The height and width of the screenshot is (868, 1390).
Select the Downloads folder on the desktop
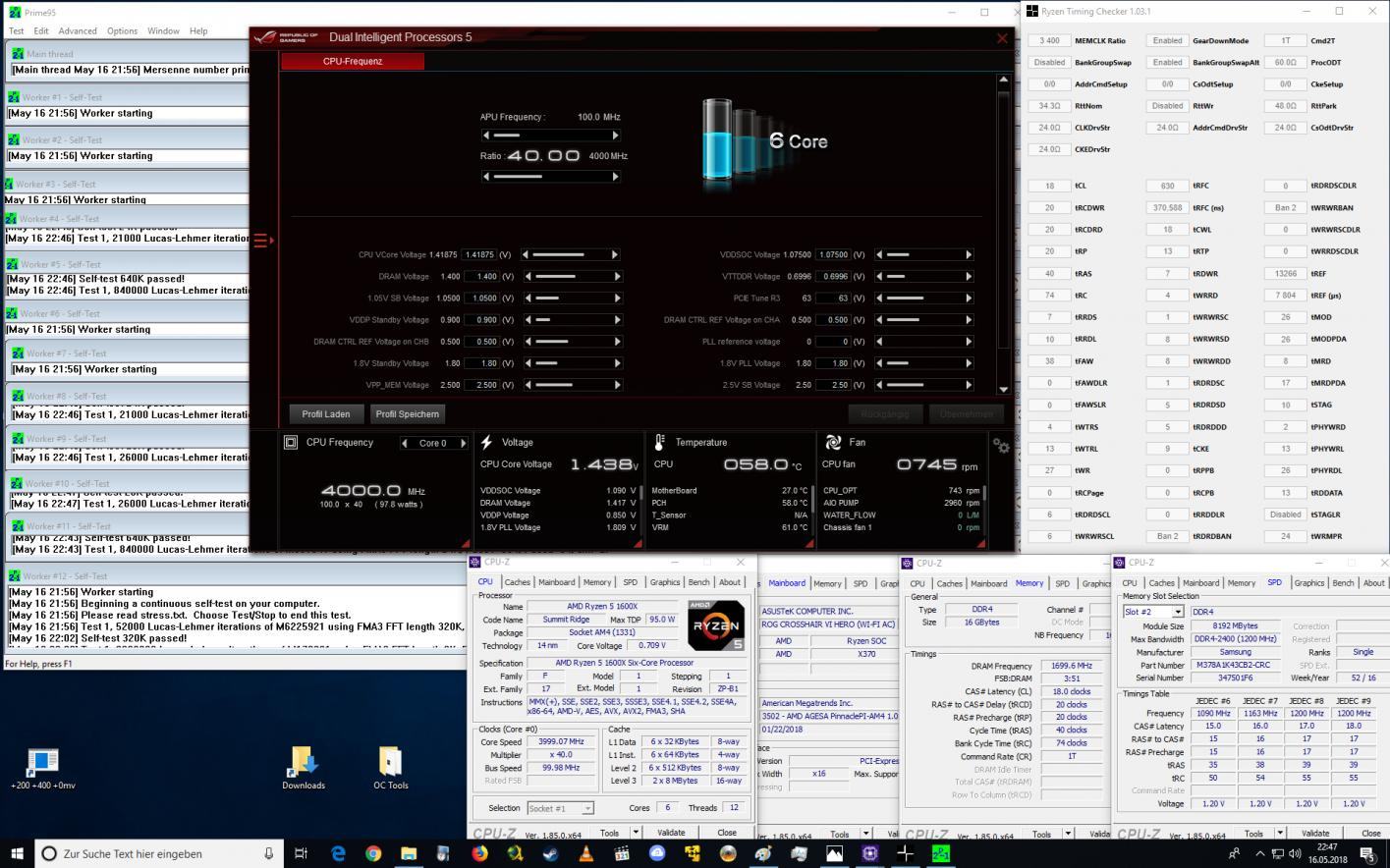pyautogui.click(x=303, y=767)
